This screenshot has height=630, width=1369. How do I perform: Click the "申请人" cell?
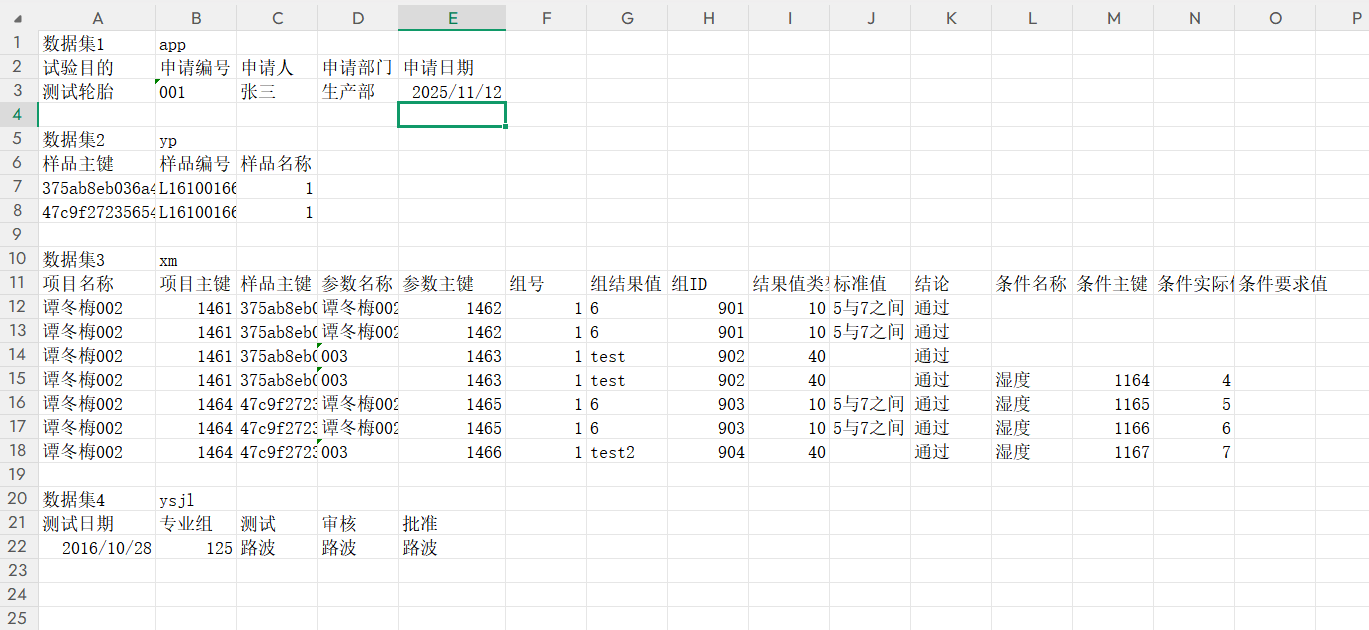pyautogui.click(x=277, y=67)
